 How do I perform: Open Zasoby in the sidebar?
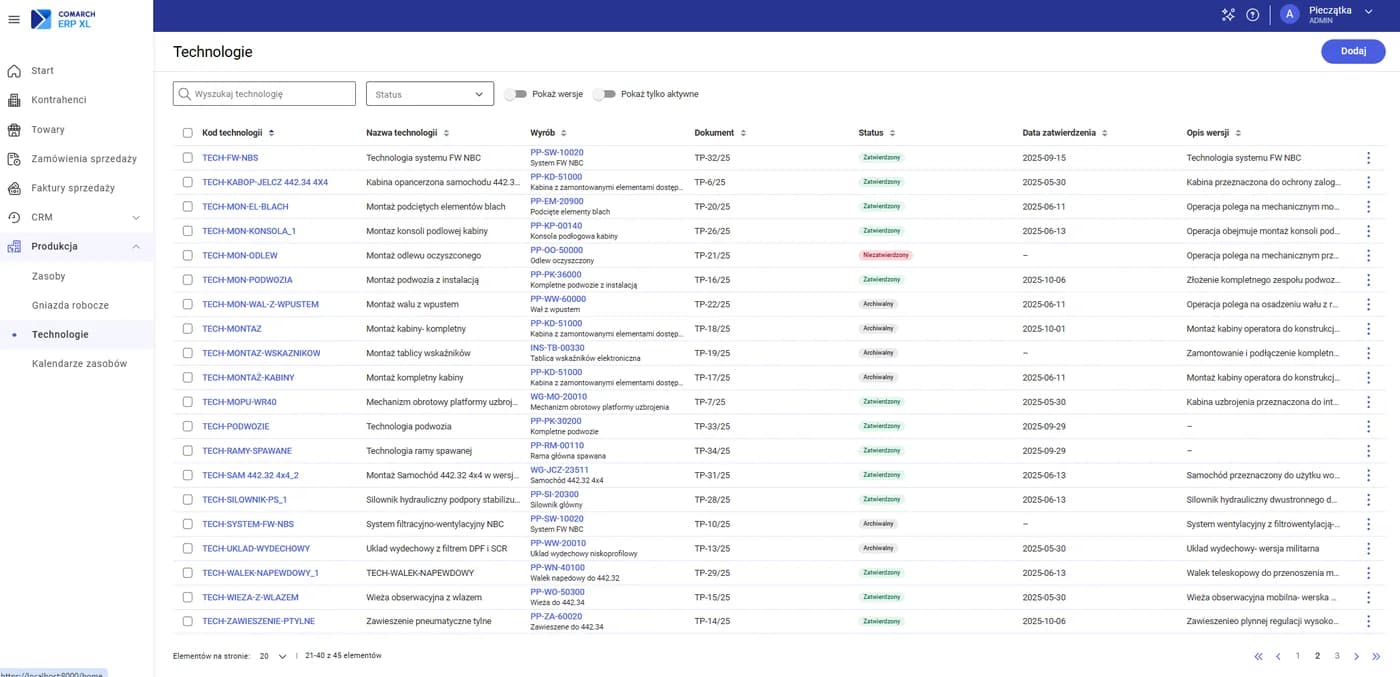(49, 276)
